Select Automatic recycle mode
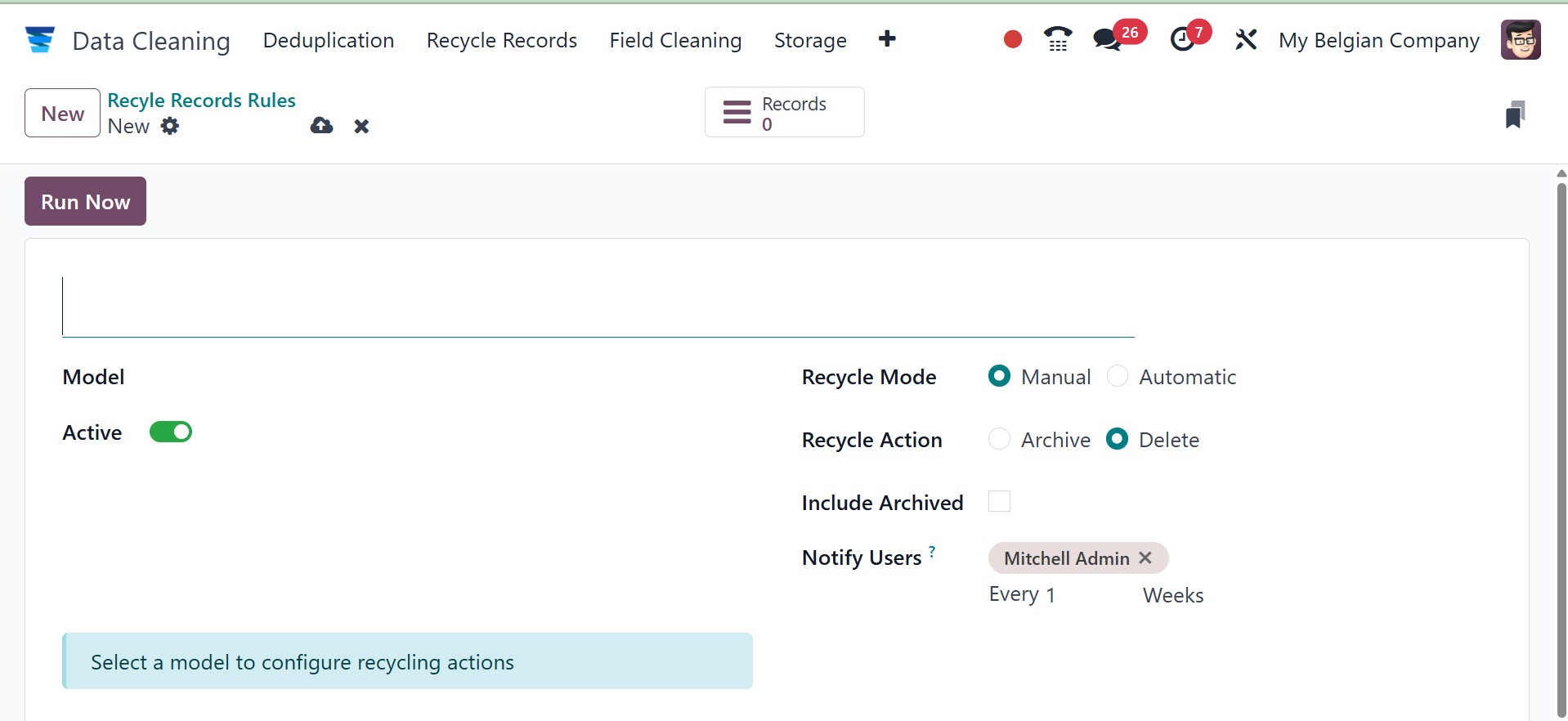The height and width of the screenshot is (721, 1568). point(1118,376)
